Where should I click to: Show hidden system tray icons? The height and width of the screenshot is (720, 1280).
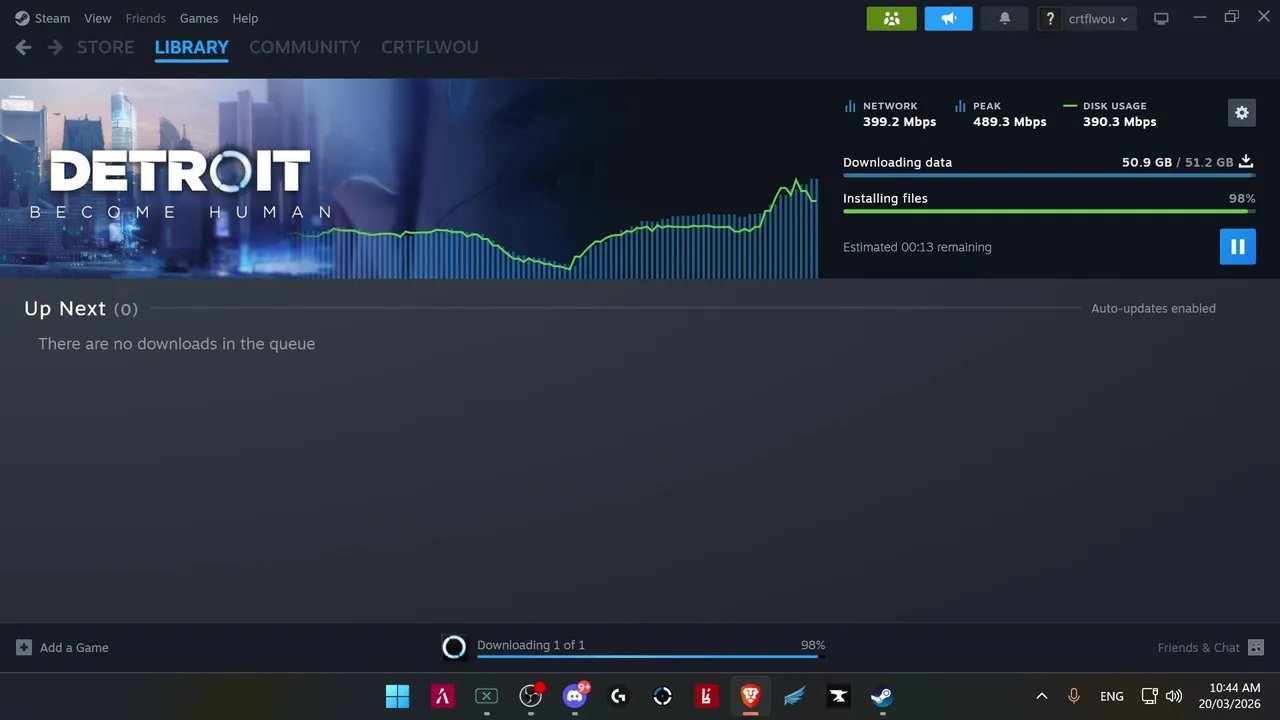tap(1041, 696)
